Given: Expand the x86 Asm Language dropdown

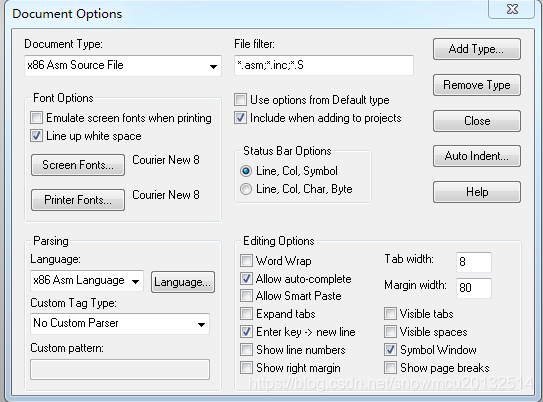Looking at the screenshot, I should (87, 281).
